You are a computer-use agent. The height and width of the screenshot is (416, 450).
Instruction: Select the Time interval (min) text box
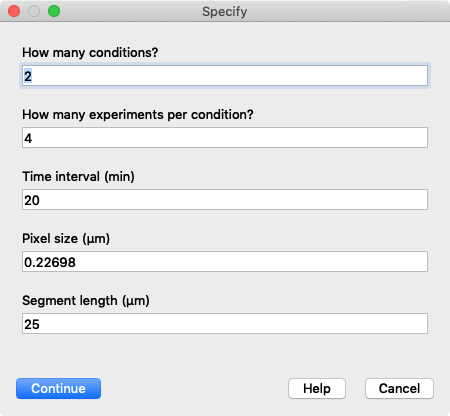pyautogui.click(x=225, y=199)
